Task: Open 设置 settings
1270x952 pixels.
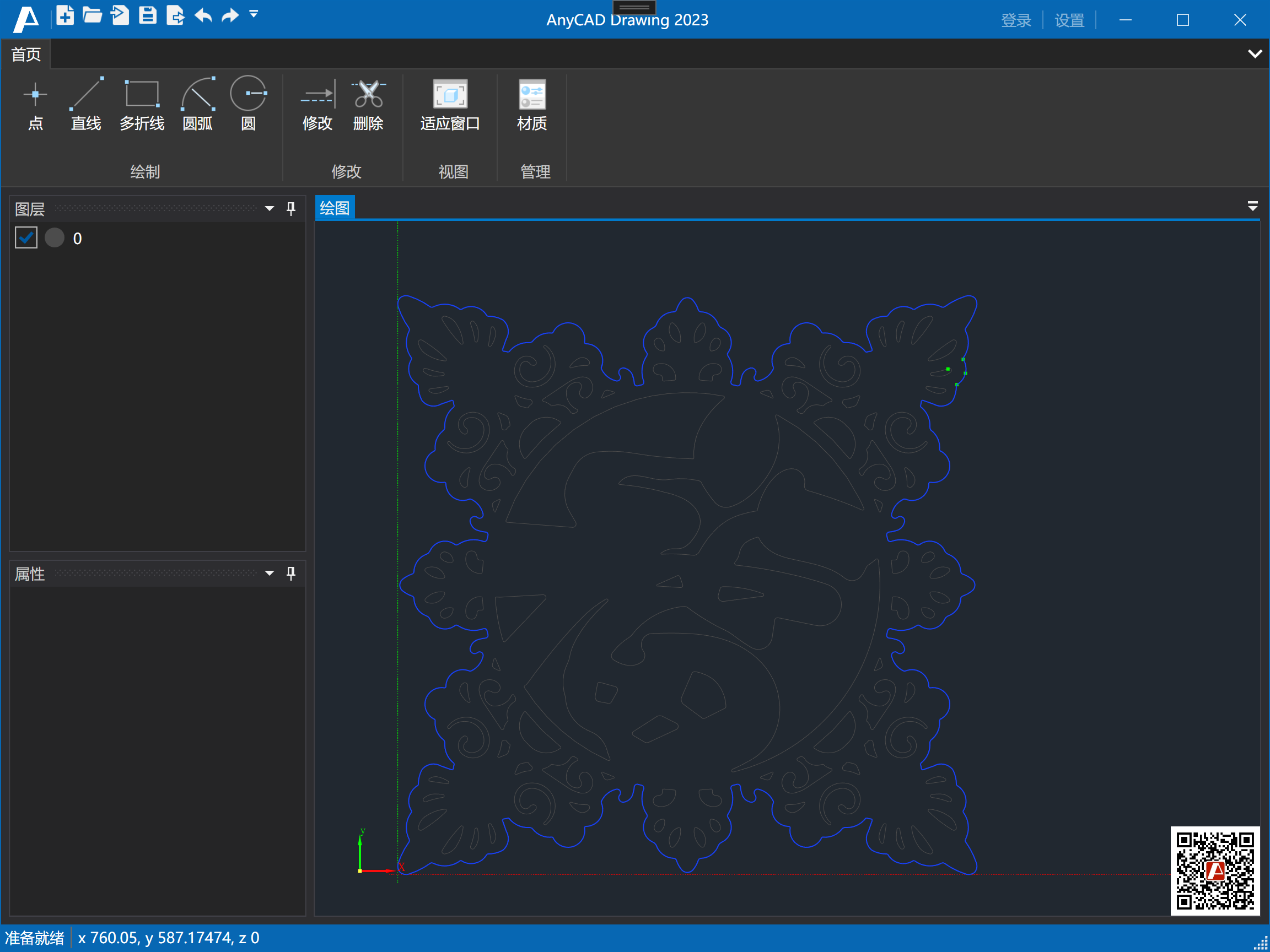Action: click(1069, 19)
